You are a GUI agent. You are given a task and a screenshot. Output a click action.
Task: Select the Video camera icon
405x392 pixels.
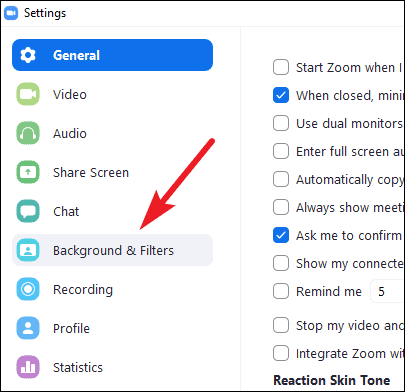[28, 94]
